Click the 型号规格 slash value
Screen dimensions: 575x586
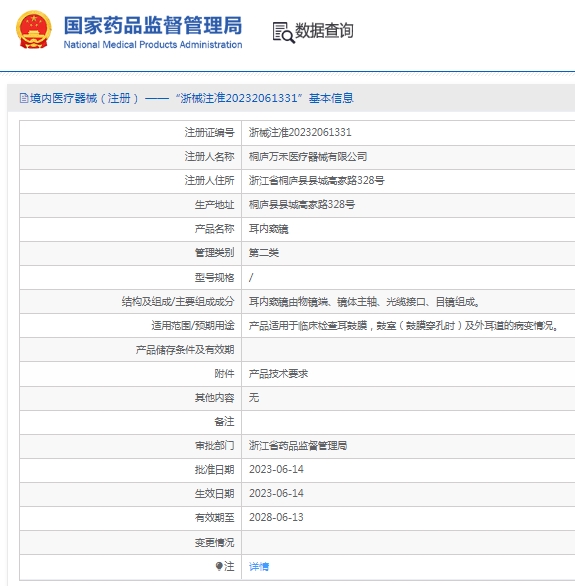[251, 277]
